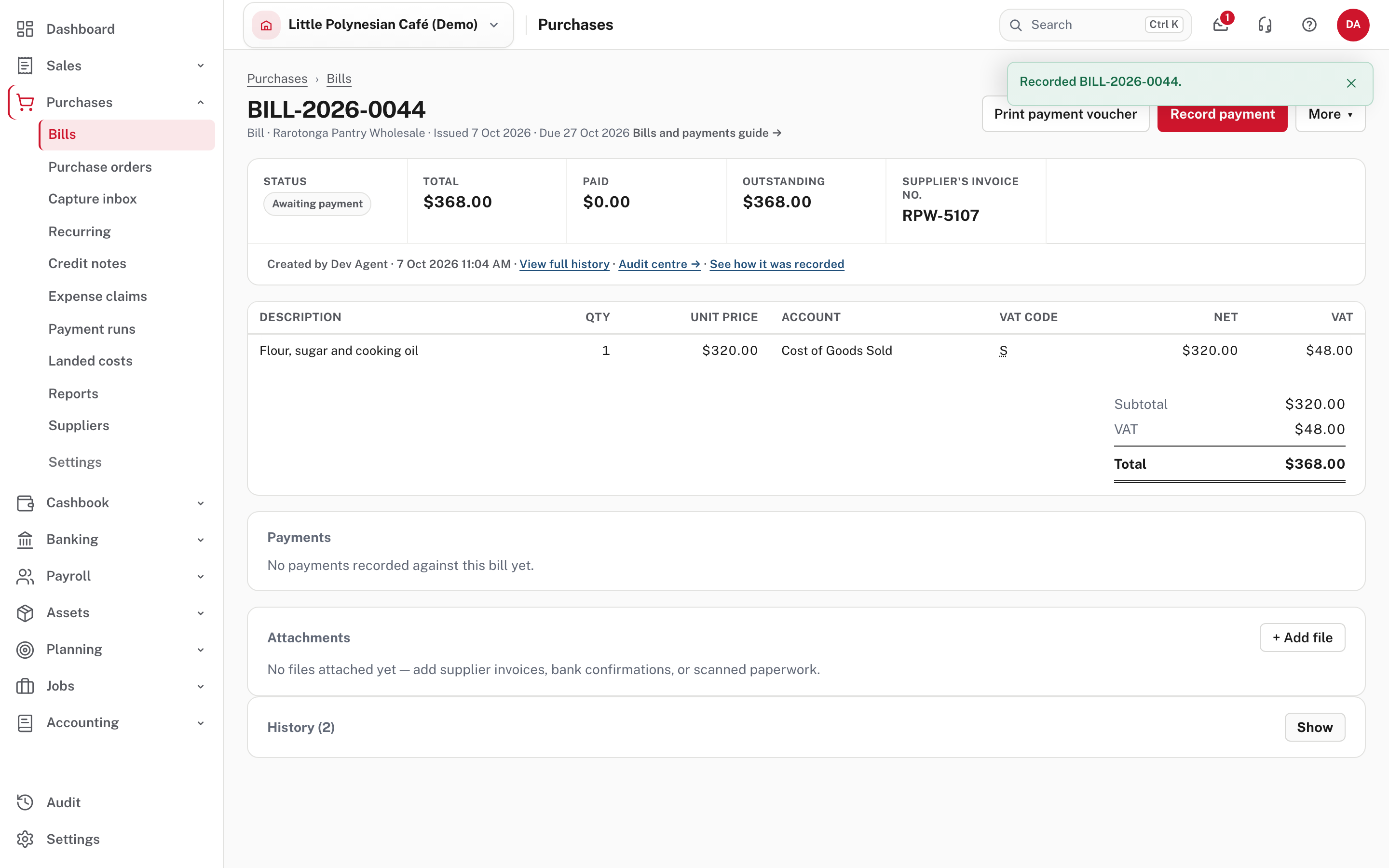This screenshot has height=868, width=1389.
Task: Click Add file in Attachments
Action: coord(1302,638)
